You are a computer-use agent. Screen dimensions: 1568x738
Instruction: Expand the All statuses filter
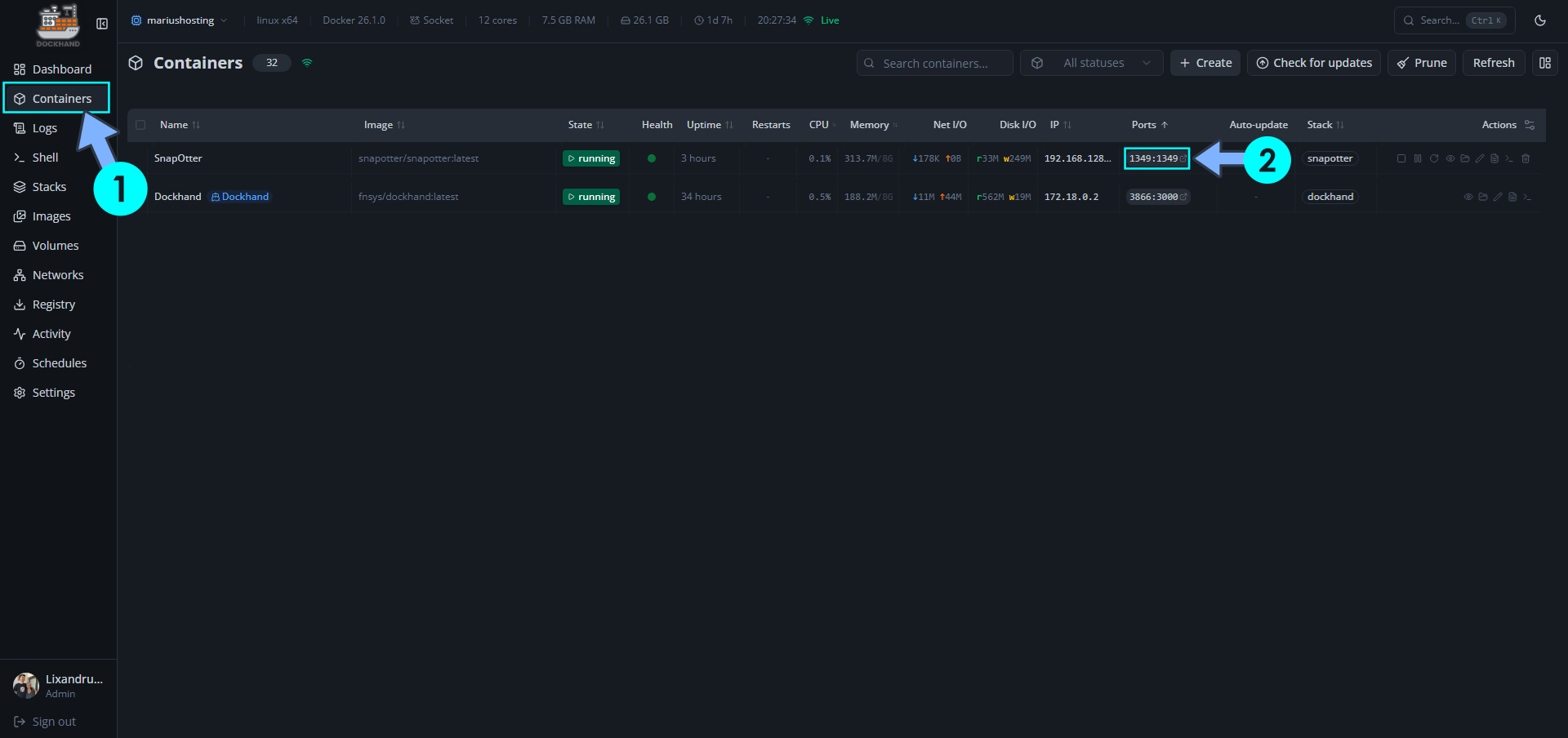1092,63
